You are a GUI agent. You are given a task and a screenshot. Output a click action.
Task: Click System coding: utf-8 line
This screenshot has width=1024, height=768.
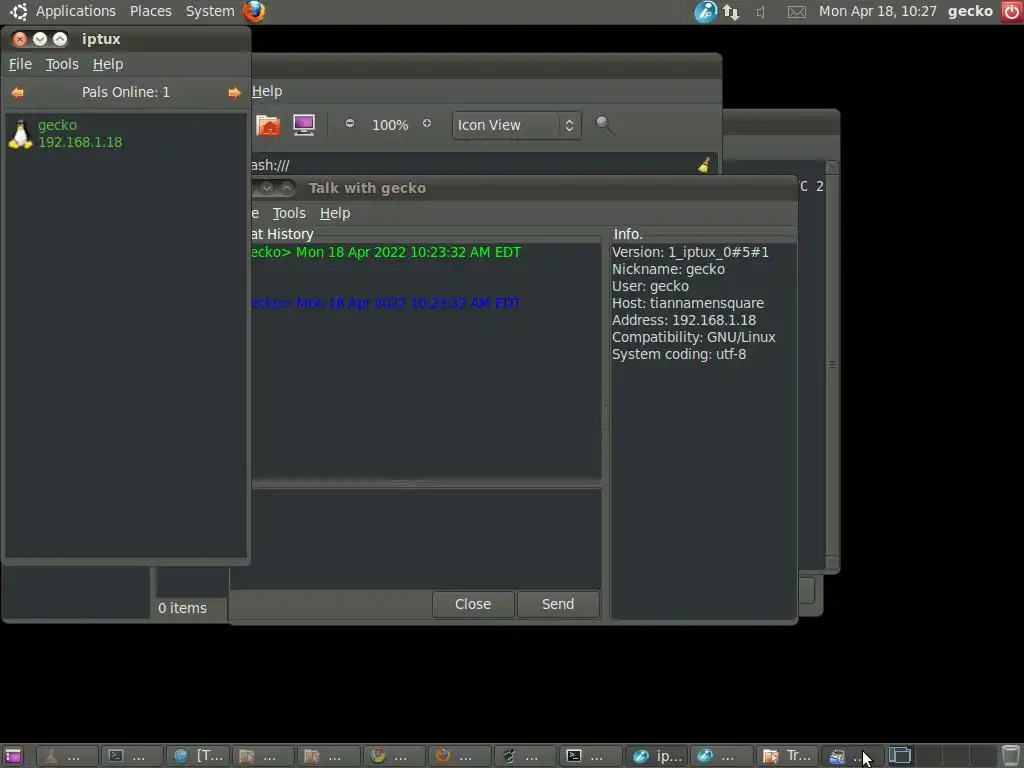[x=679, y=354]
